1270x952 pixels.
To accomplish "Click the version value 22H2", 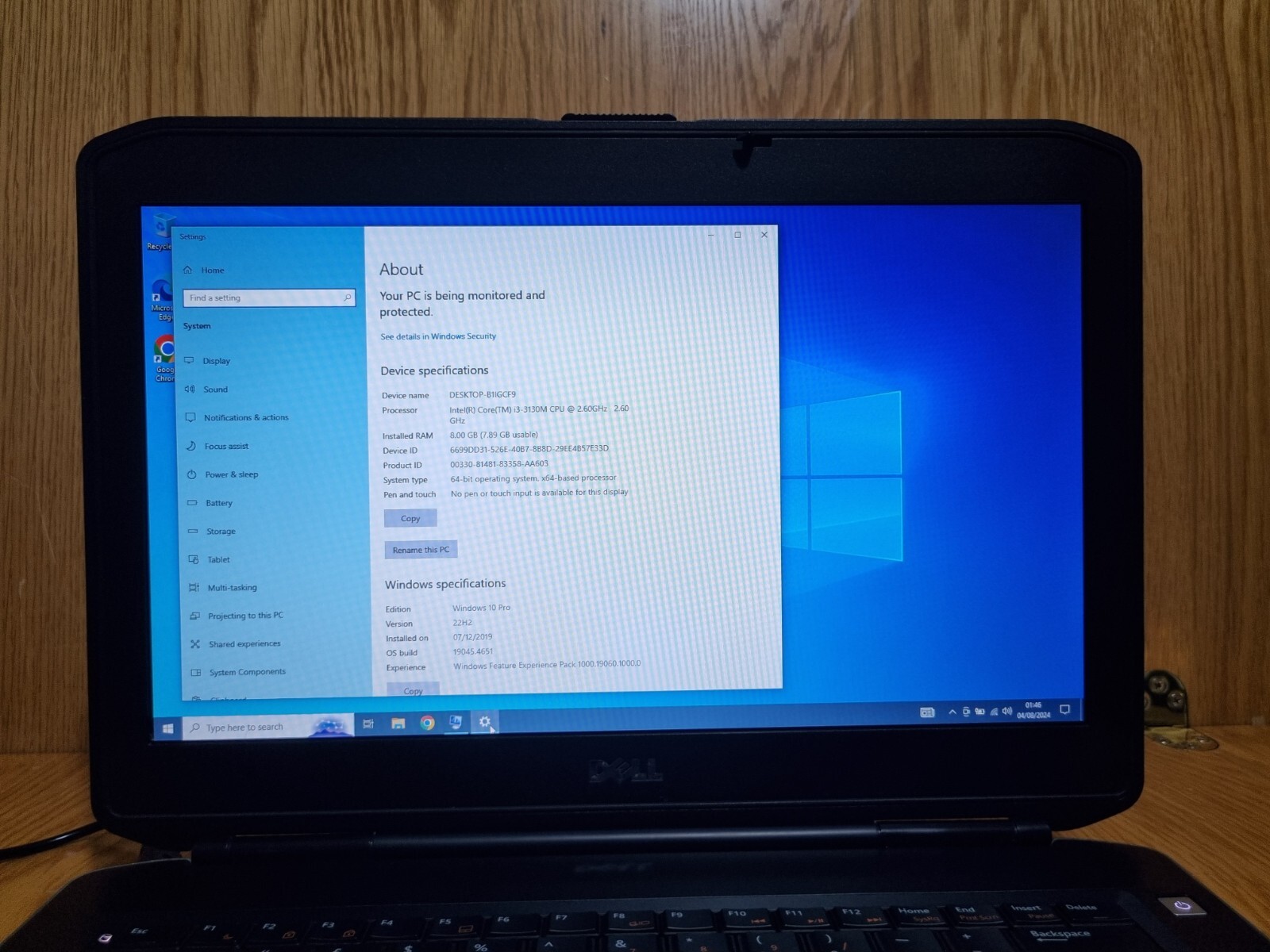I will pos(463,623).
